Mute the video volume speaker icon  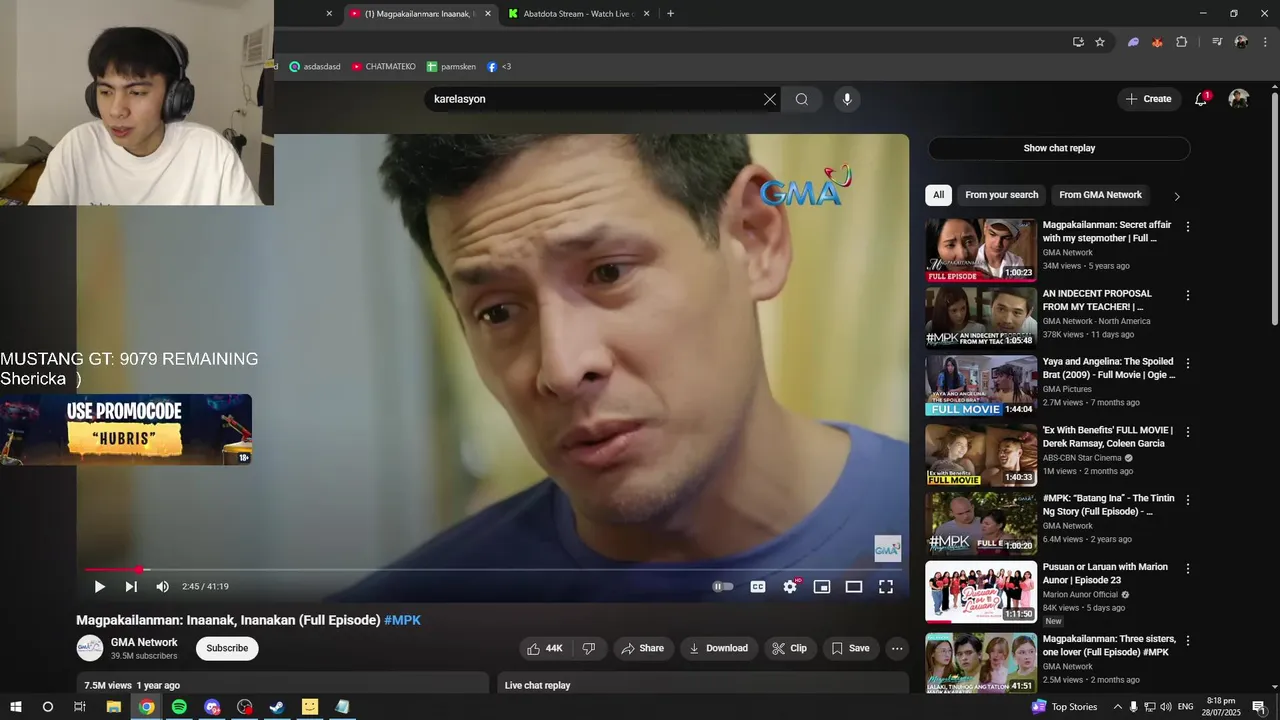click(163, 587)
